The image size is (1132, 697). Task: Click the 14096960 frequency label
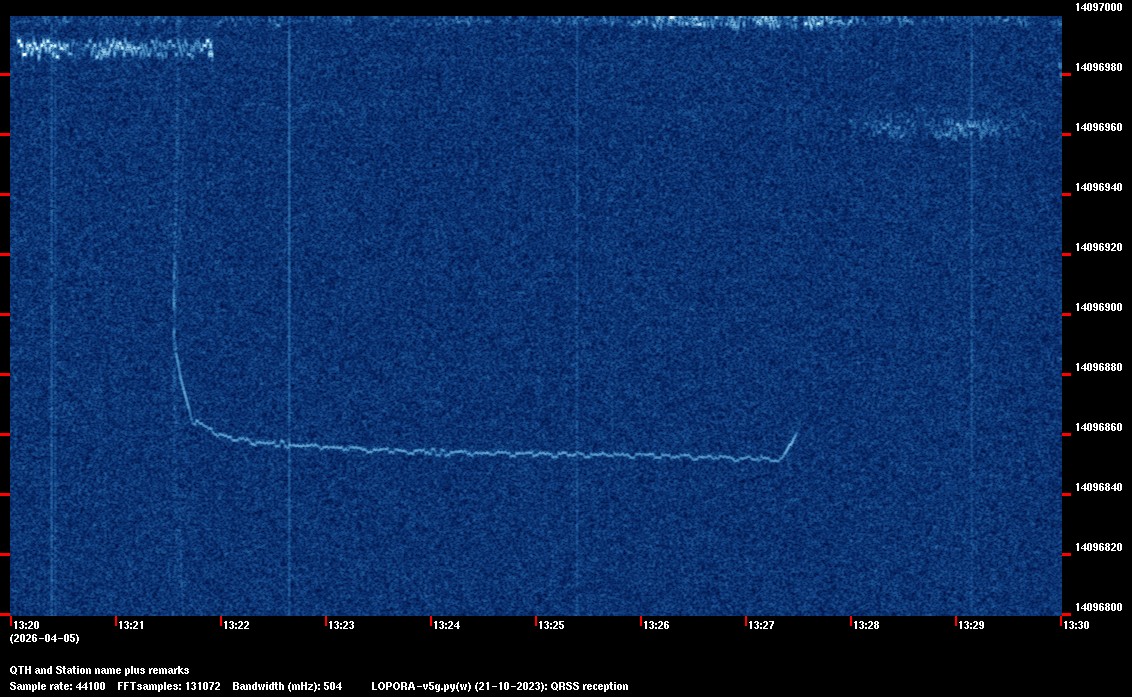[1099, 127]
